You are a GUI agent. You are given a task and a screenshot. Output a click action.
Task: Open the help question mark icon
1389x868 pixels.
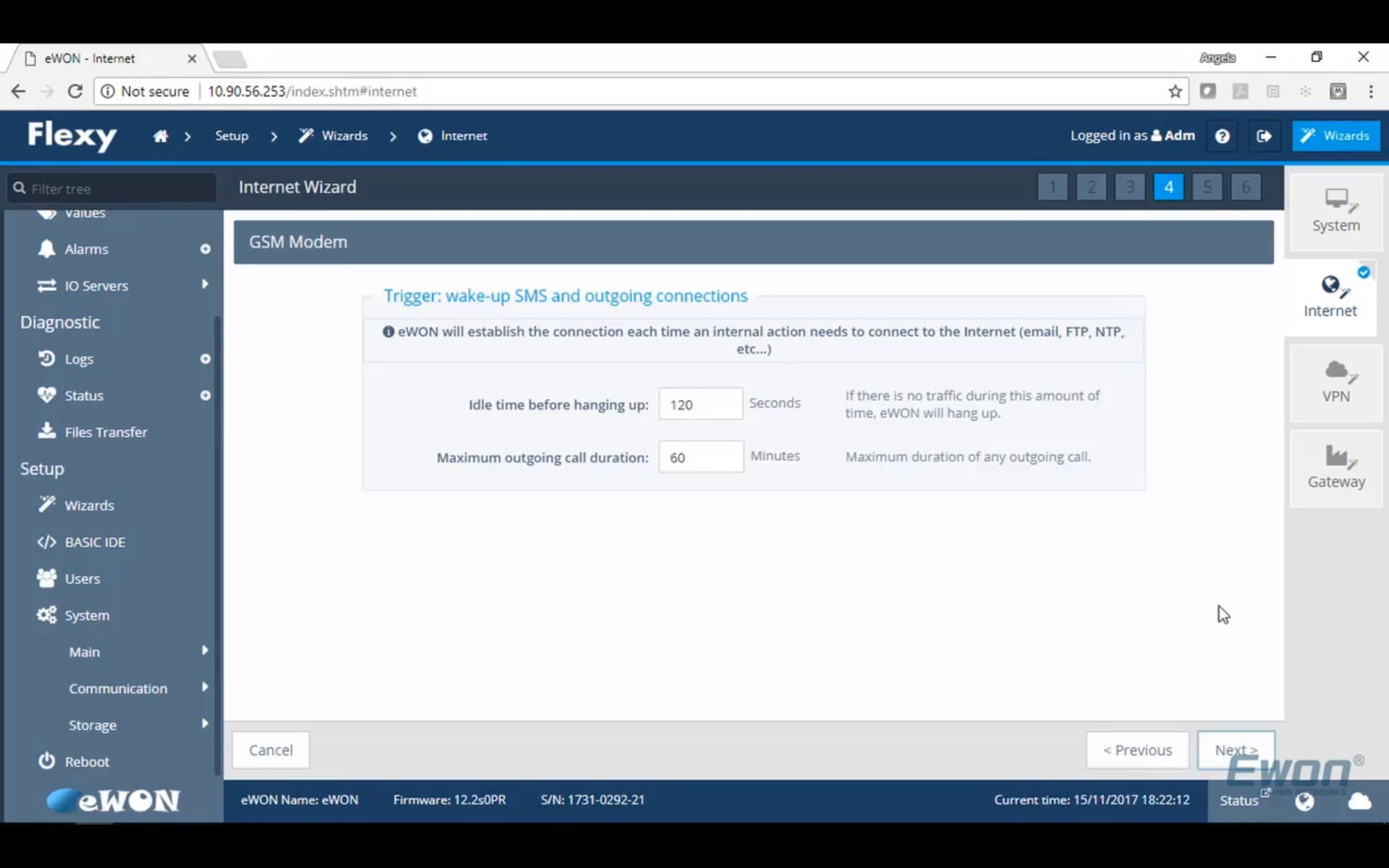pos(1222,136)
